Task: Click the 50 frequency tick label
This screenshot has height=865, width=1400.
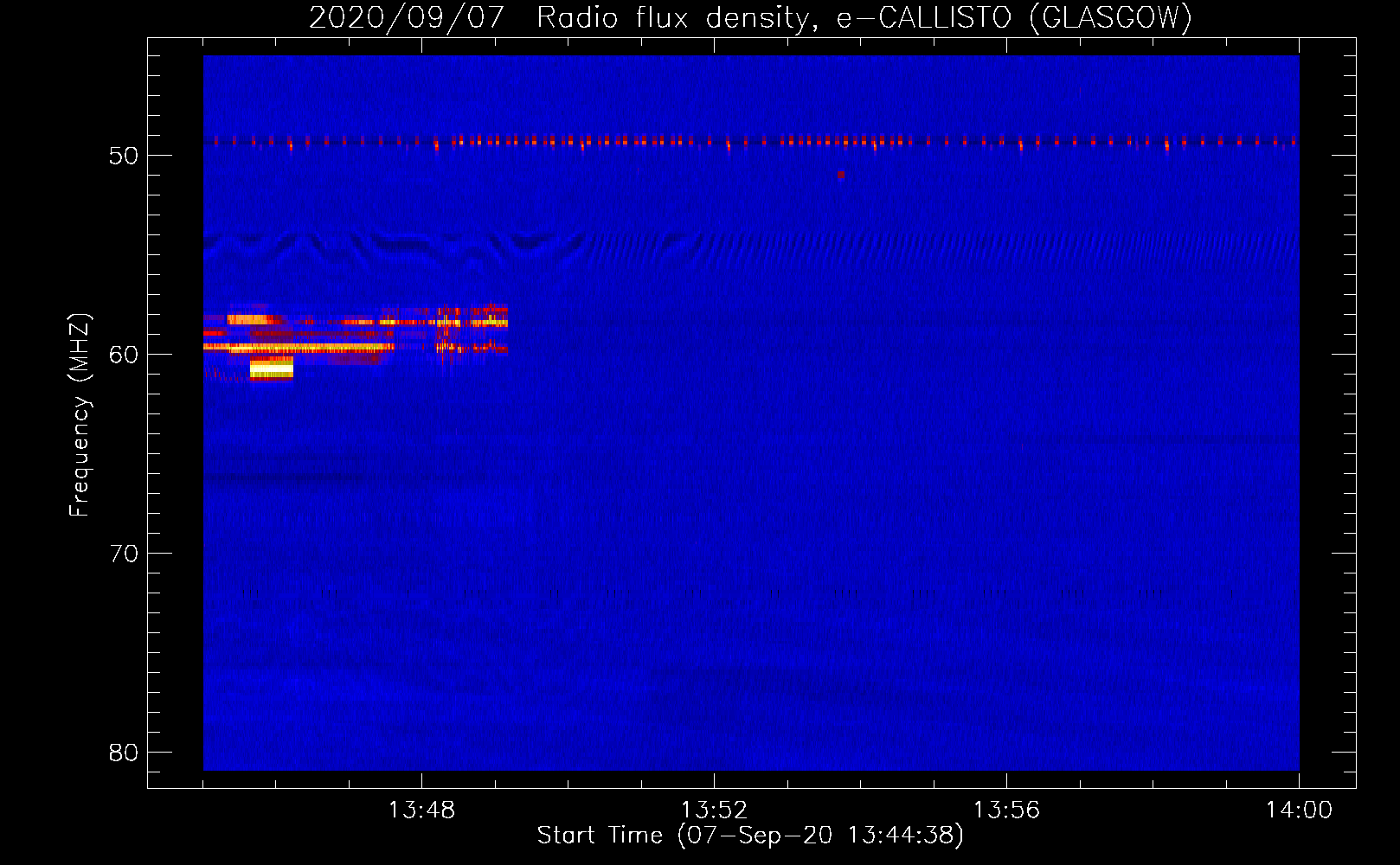Action: (124, 156)
